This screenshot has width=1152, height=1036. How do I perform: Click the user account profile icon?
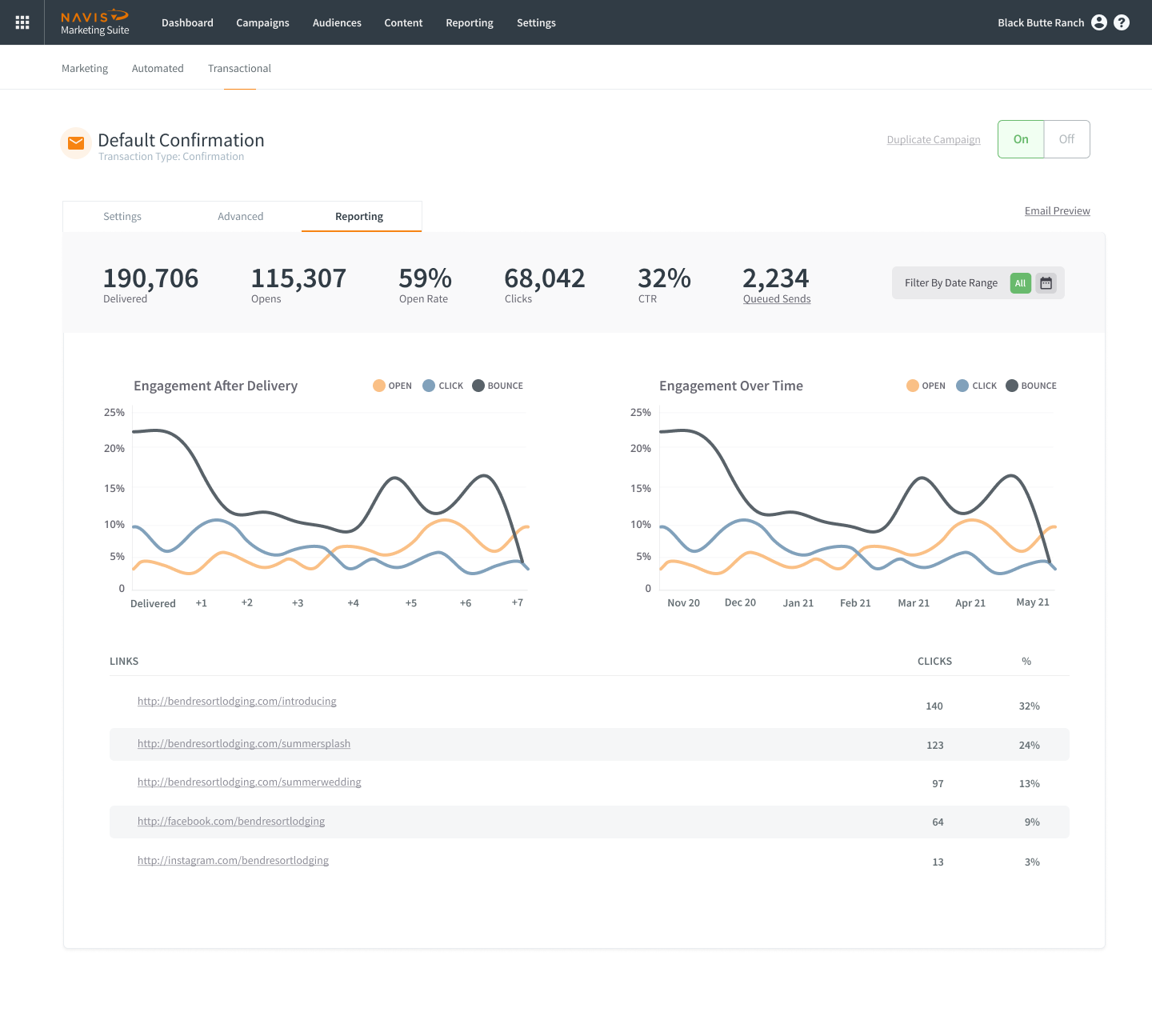pos(1099,22)
